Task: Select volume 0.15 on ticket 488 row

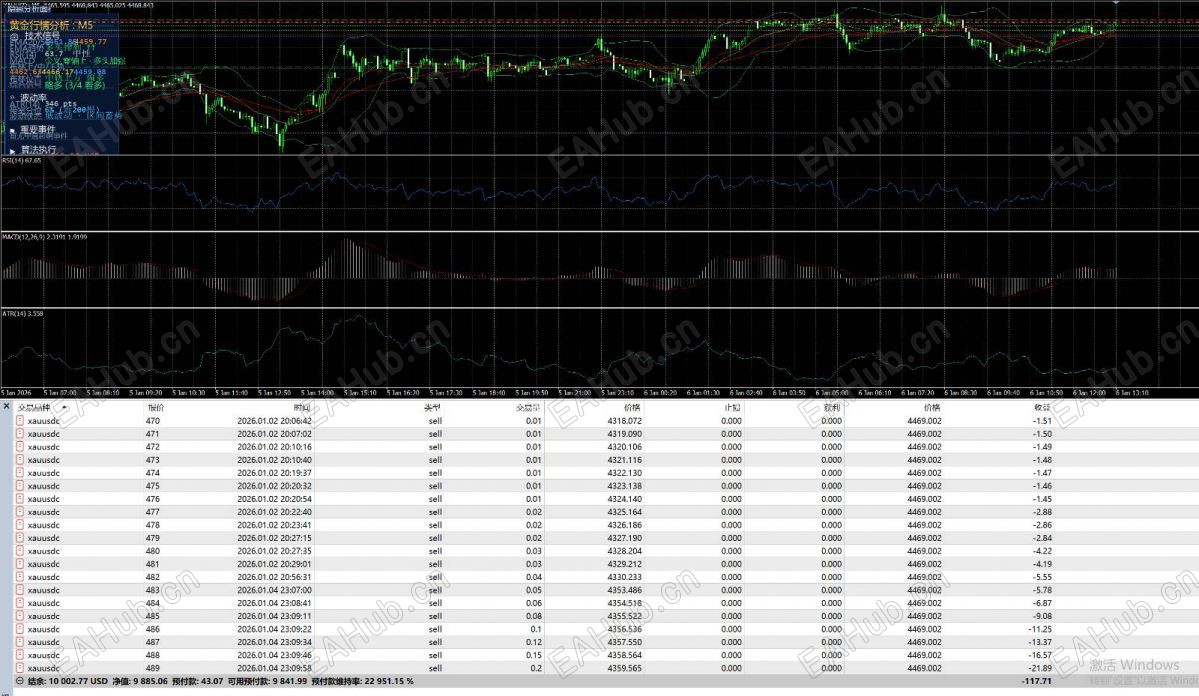Action: point(534,655)
